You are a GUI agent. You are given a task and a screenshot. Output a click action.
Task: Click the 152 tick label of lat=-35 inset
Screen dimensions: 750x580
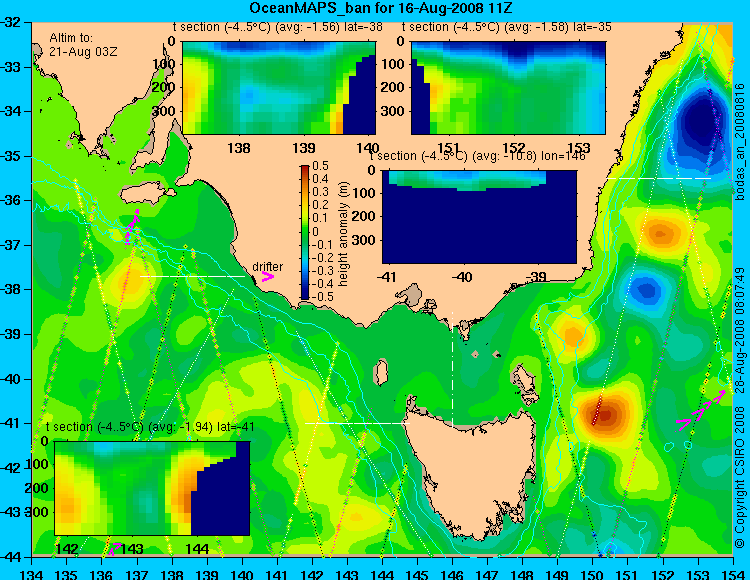click(x=514, y=148)
